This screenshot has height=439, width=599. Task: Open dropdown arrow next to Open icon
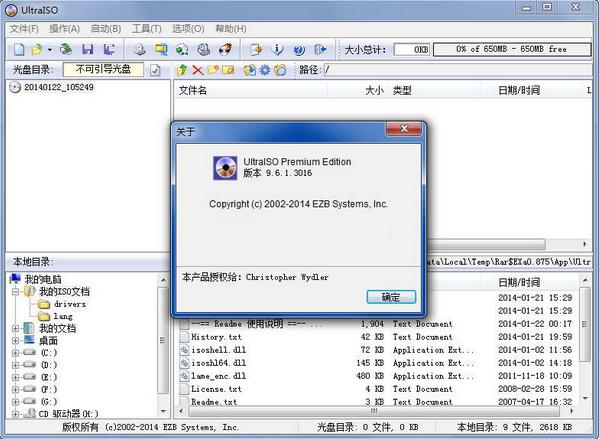point(50,50)
